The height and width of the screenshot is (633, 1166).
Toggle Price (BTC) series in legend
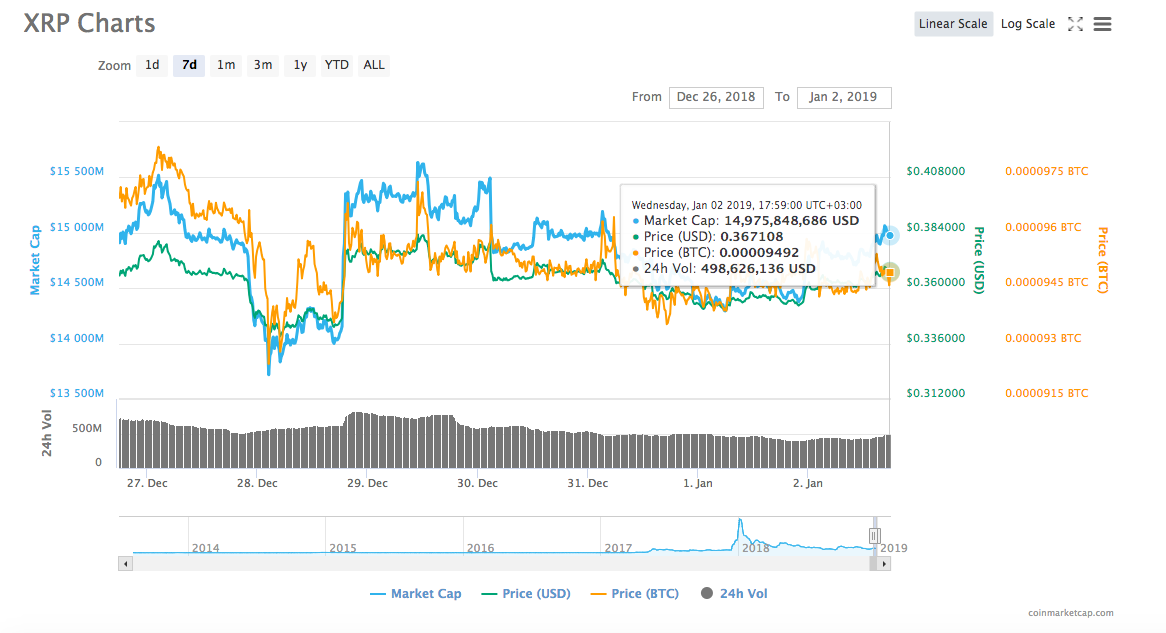tap(635, 594)
